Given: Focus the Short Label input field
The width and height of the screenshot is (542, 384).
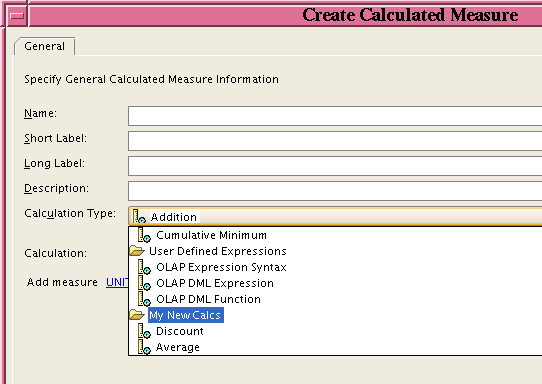Looking at the screenshot, I should click(x=335, y=141).
